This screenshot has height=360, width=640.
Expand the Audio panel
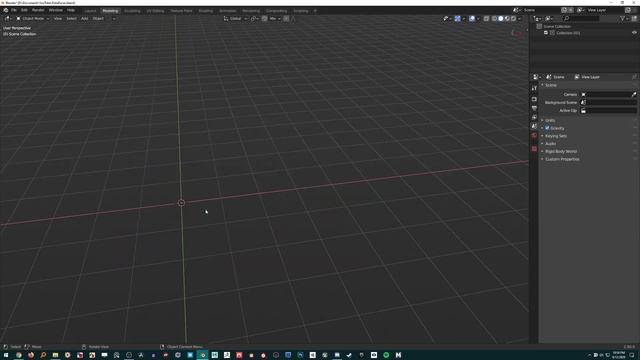click(550, 144)
